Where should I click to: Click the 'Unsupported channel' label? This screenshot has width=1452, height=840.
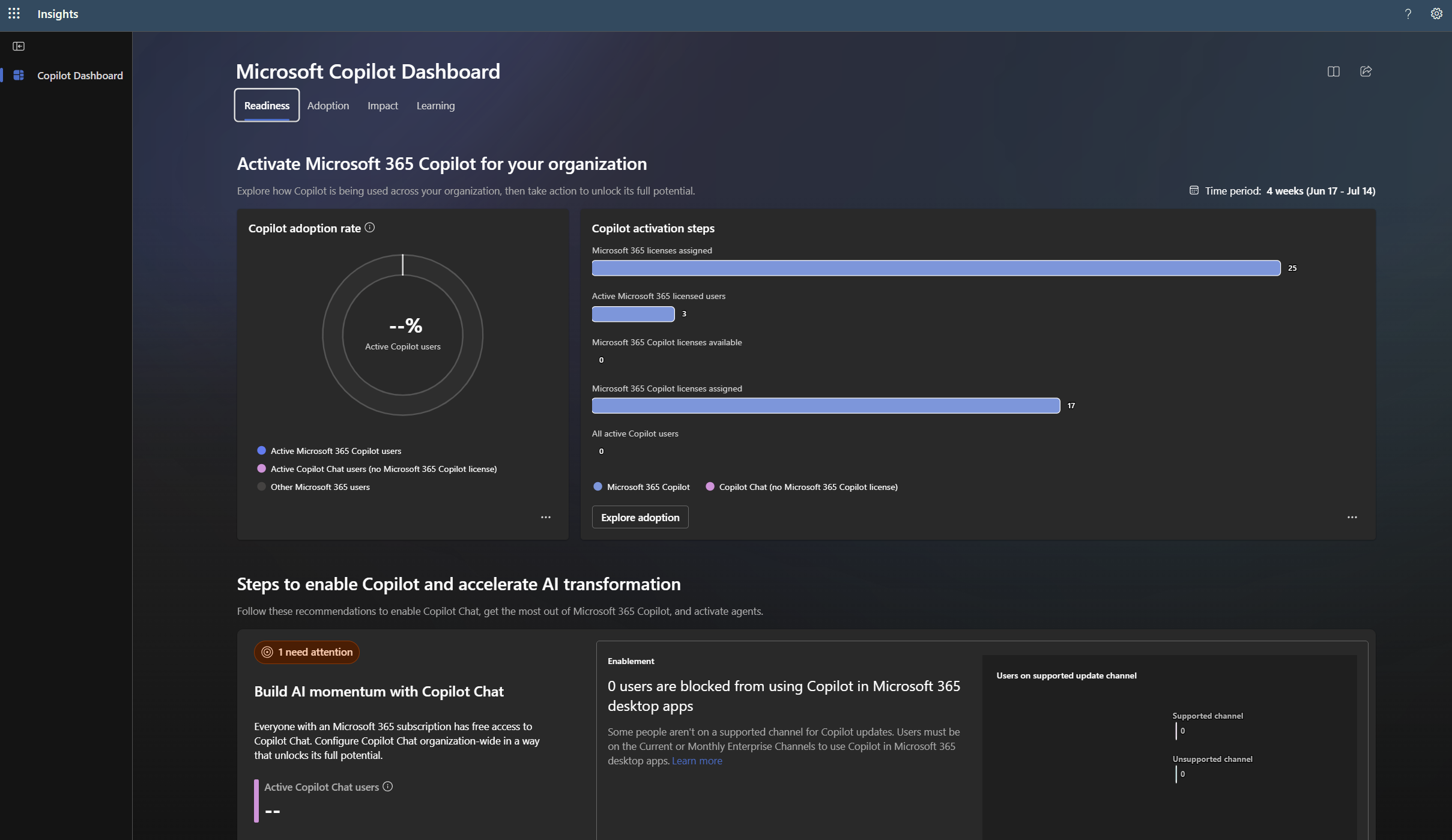click(1212, 759)
